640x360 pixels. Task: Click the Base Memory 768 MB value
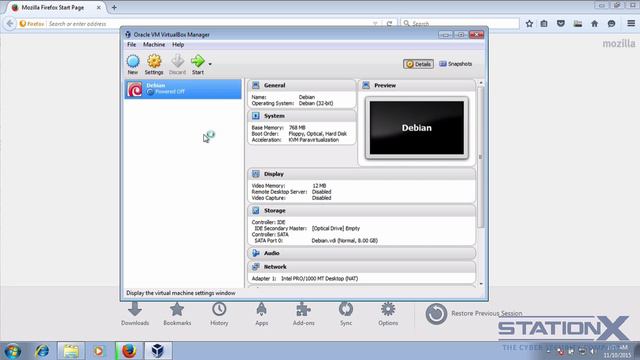pyautogui.click(x=297, y=128)
